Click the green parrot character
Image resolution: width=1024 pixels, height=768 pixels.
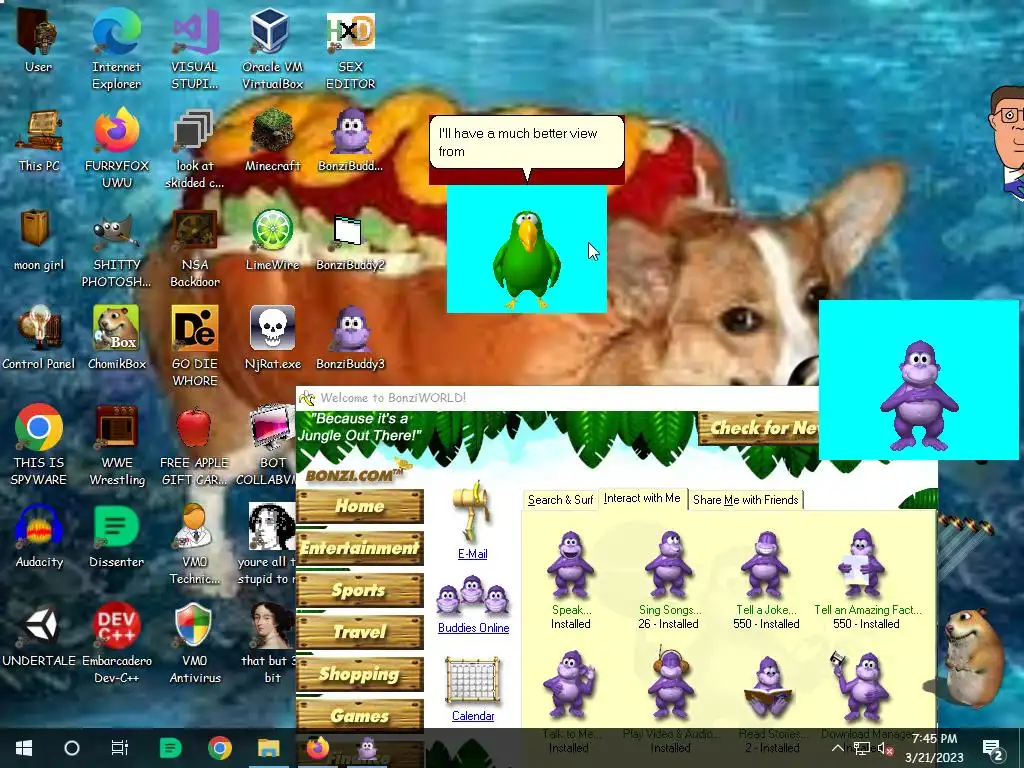click(526, 259)
